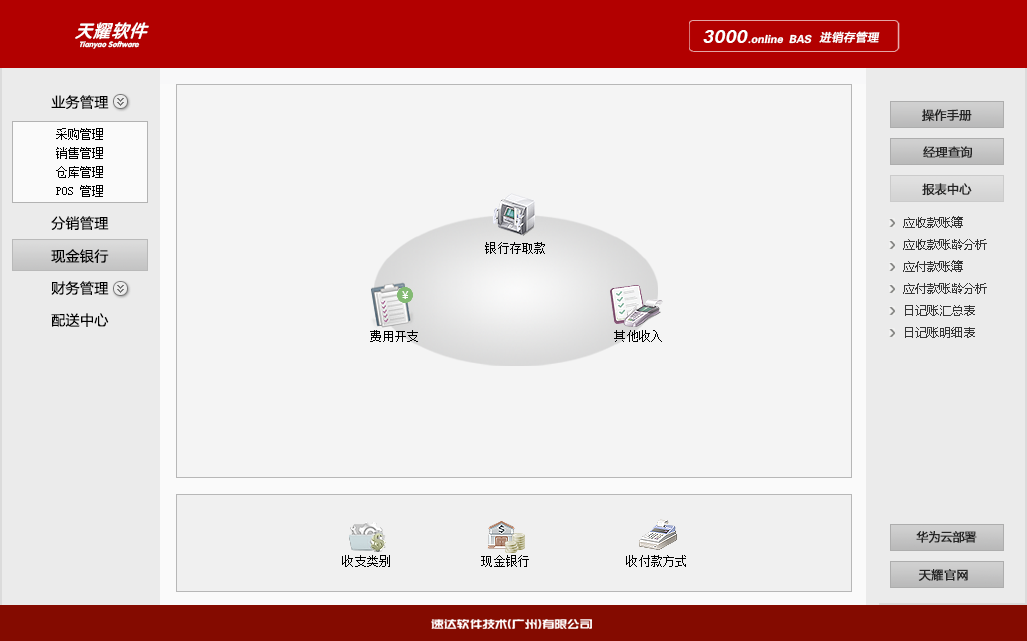
Task: Open the 分销管理 menu
Action: [x=79, y=223]
